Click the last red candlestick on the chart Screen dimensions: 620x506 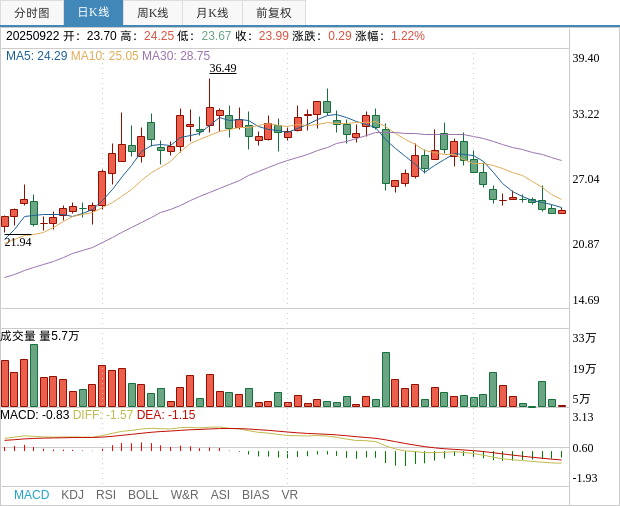click(562, 212)
